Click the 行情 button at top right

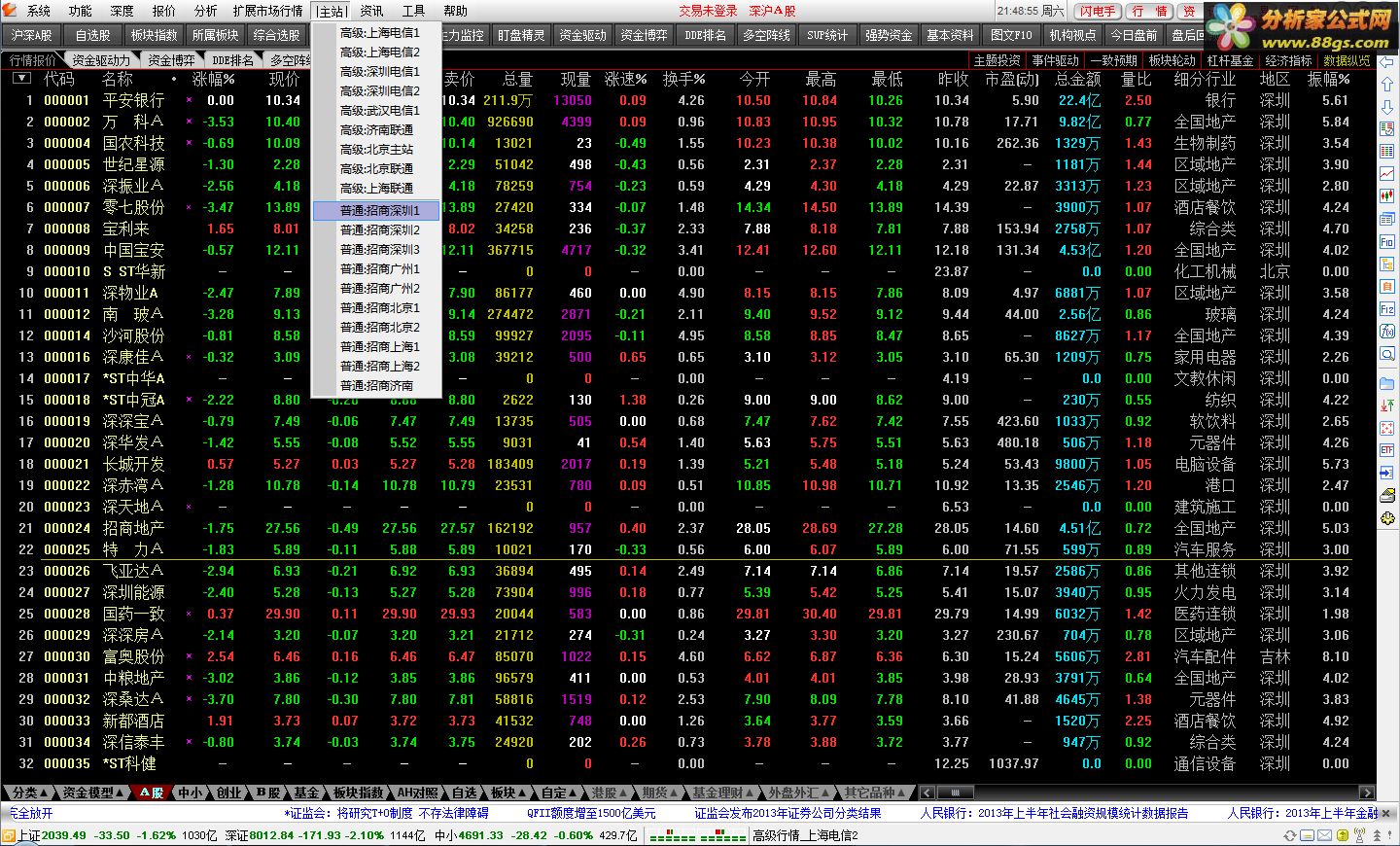pos(1149,11)
